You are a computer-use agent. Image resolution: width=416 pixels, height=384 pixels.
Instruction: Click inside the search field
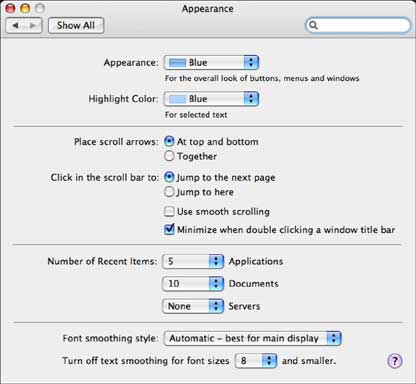click(x=358, y=25)
